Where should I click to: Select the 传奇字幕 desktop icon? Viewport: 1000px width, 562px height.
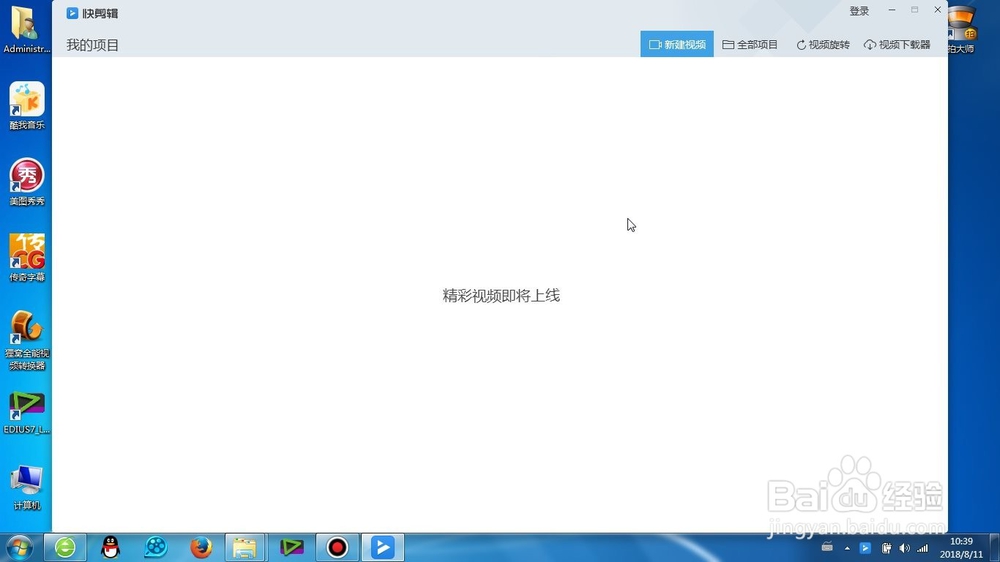point(27,258)
